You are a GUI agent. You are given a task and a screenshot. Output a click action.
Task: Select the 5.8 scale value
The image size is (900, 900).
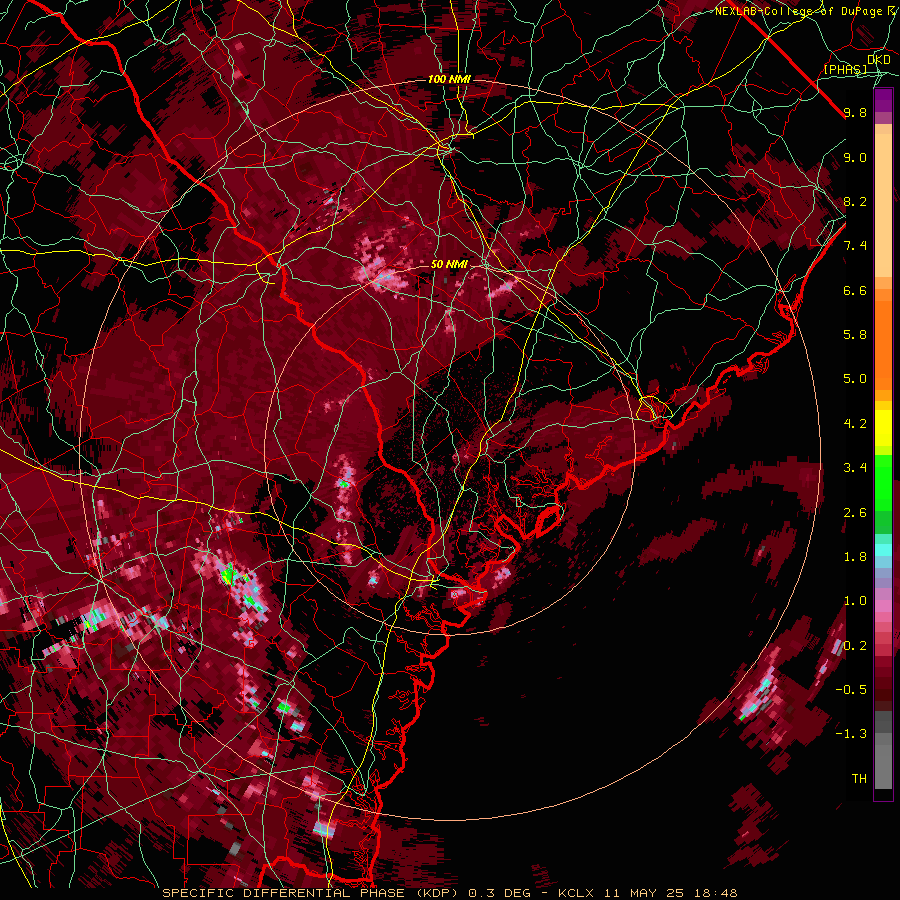[x=855, y=335]
